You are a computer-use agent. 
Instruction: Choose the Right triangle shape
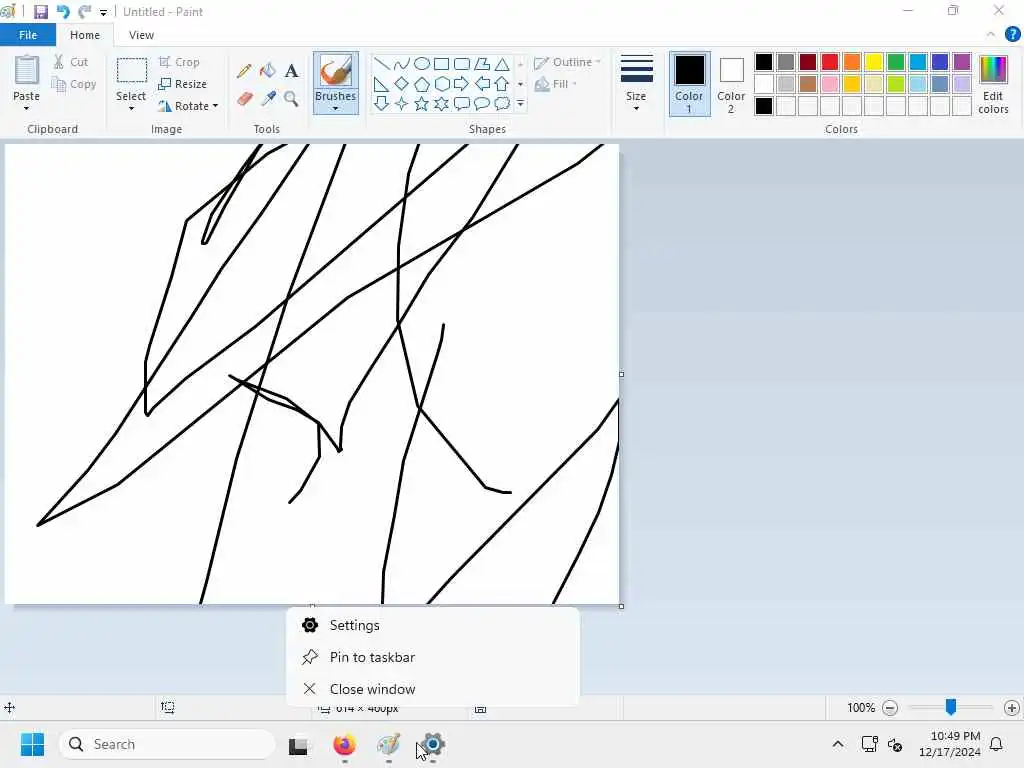[x=382, y=84]
